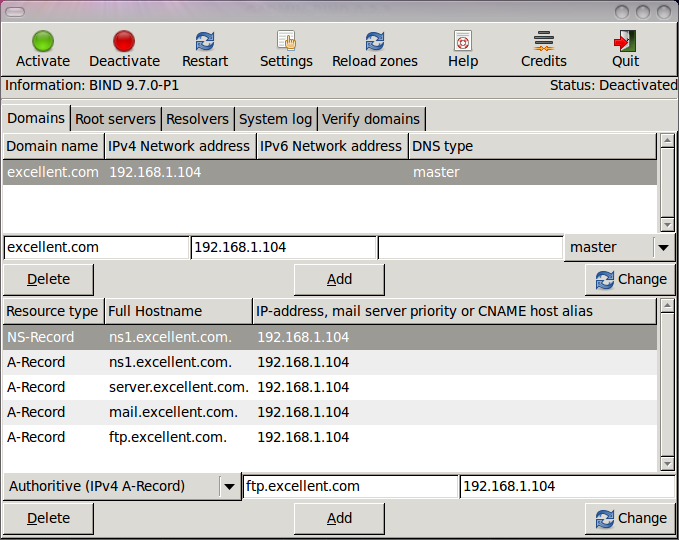Click the domain name input field
The image size is (679, 540).
pos(97,247)
